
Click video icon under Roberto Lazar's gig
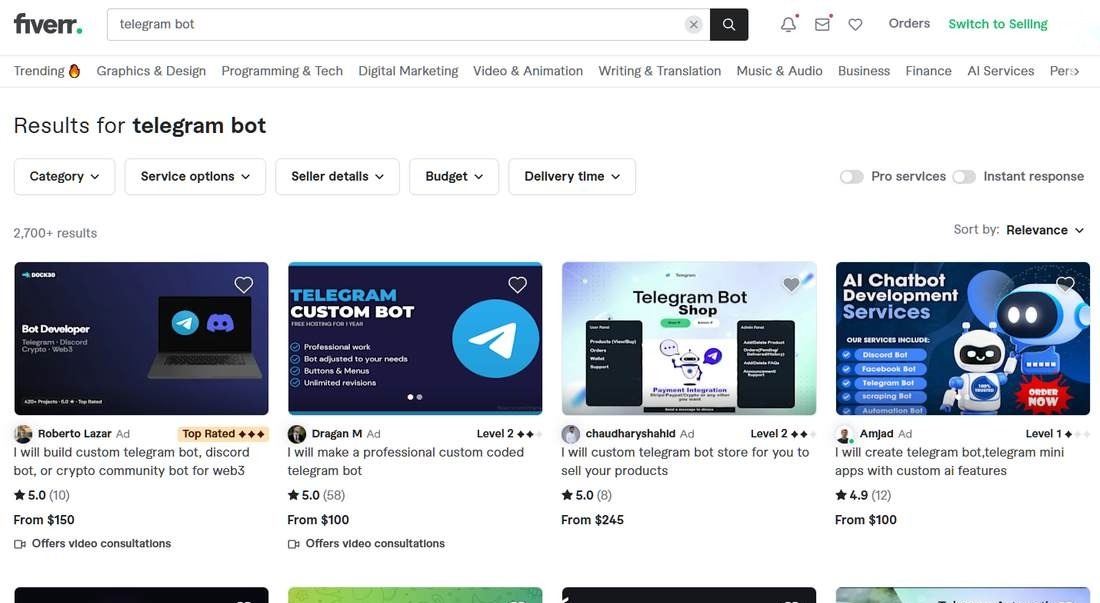(x=20, y=544)
